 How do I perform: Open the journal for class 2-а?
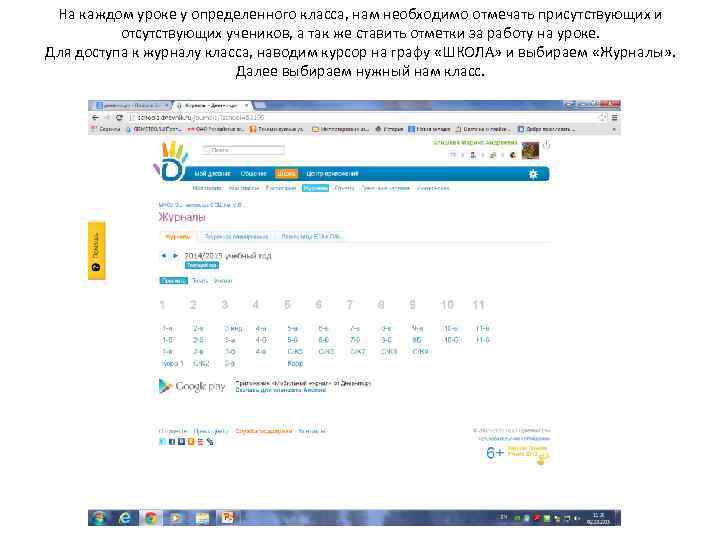(198, 328)
